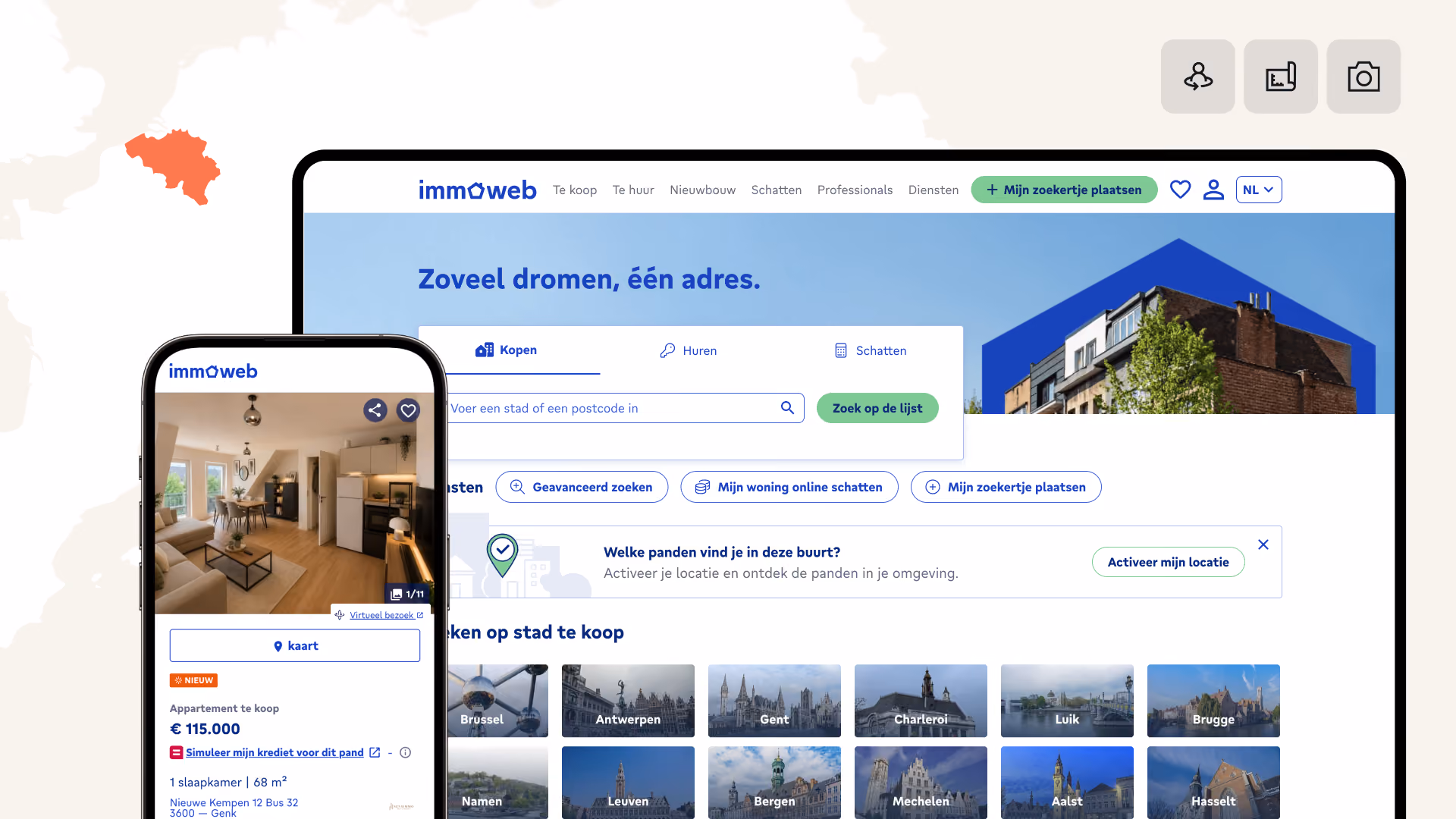The height and width of the screenshot is (819, 1456).
Task: Click the Zoveel dromen, één adres heading
Action: coord(589,279)
